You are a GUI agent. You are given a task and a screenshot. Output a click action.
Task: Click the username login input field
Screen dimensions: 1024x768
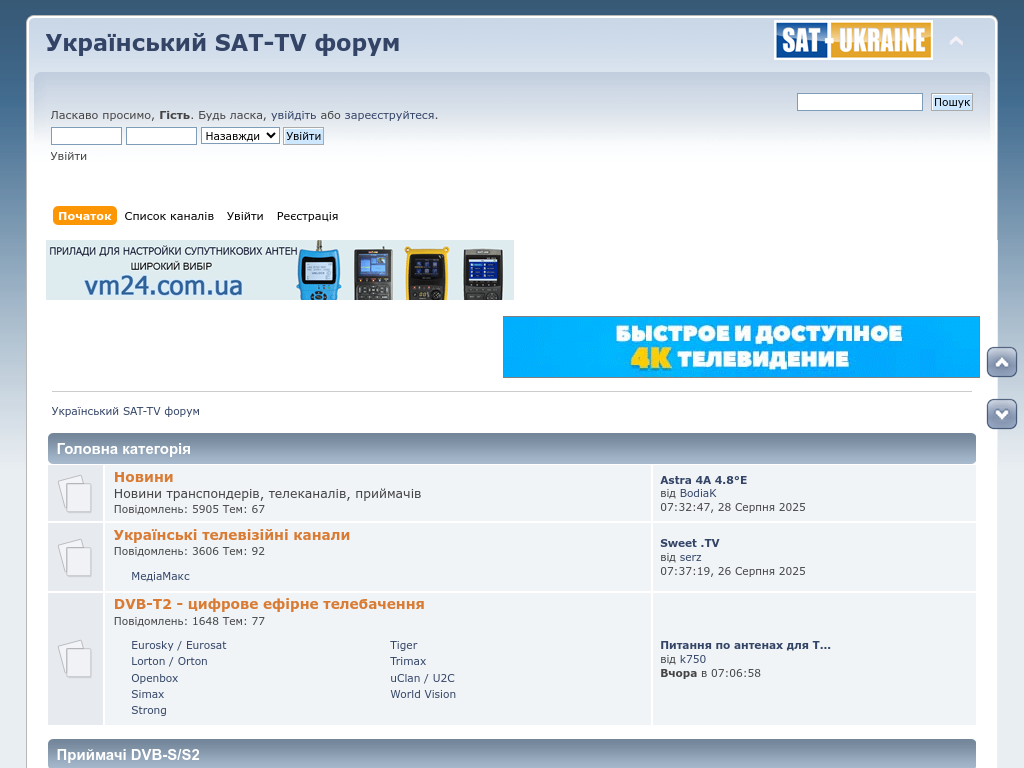[86, 136]
